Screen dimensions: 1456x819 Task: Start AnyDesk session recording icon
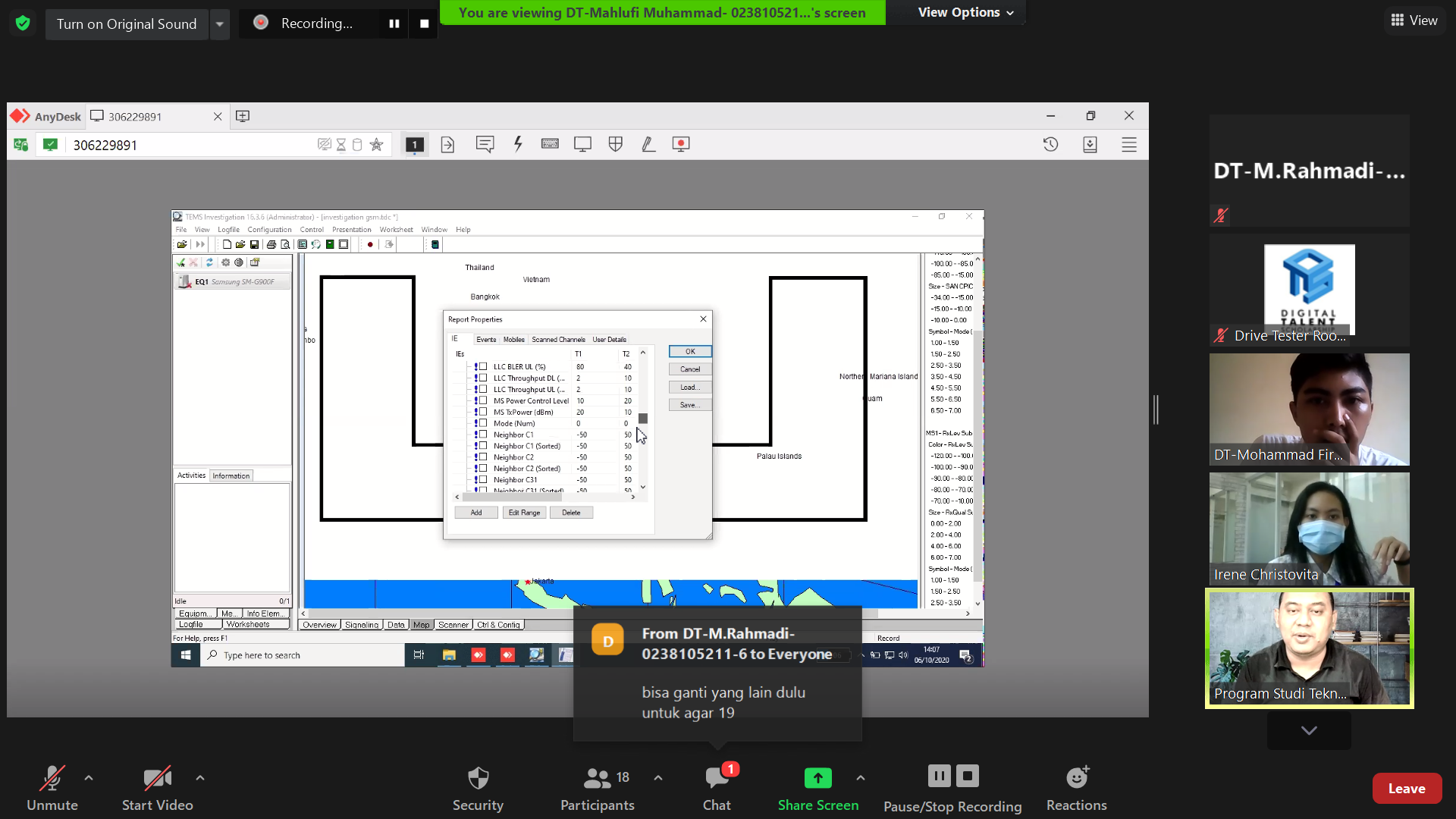pos(681,144)
